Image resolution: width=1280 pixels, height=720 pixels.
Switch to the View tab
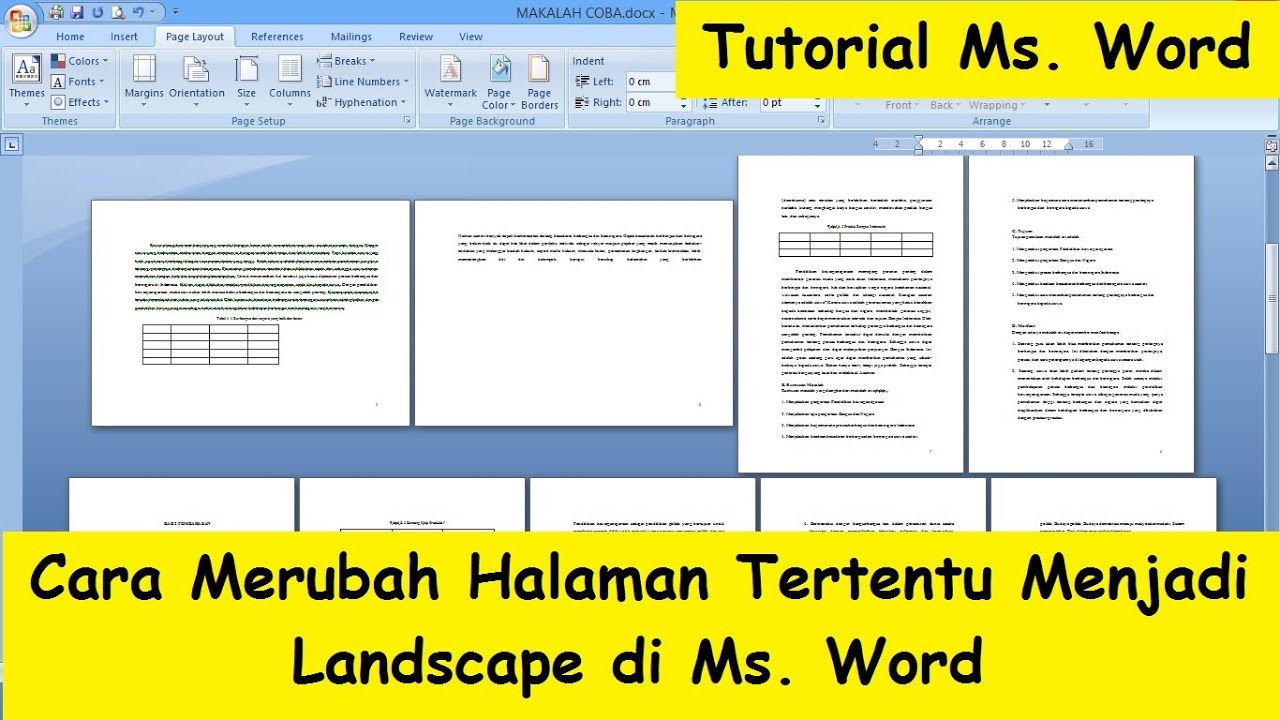click(471, 37)
